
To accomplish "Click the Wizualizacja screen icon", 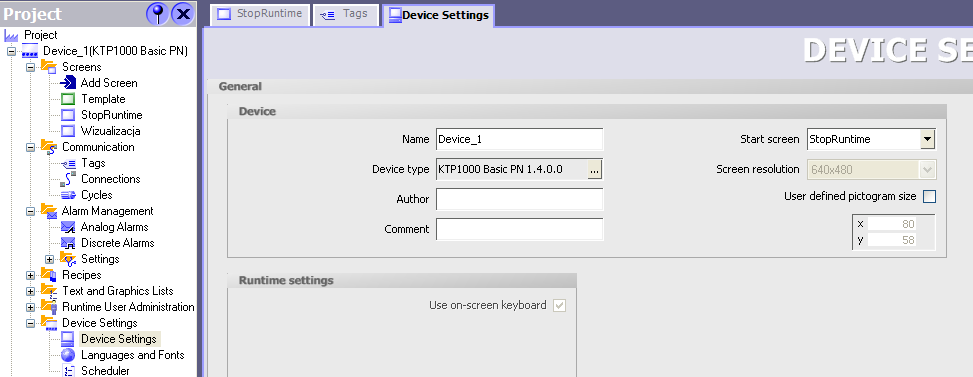I will (68, 131).
